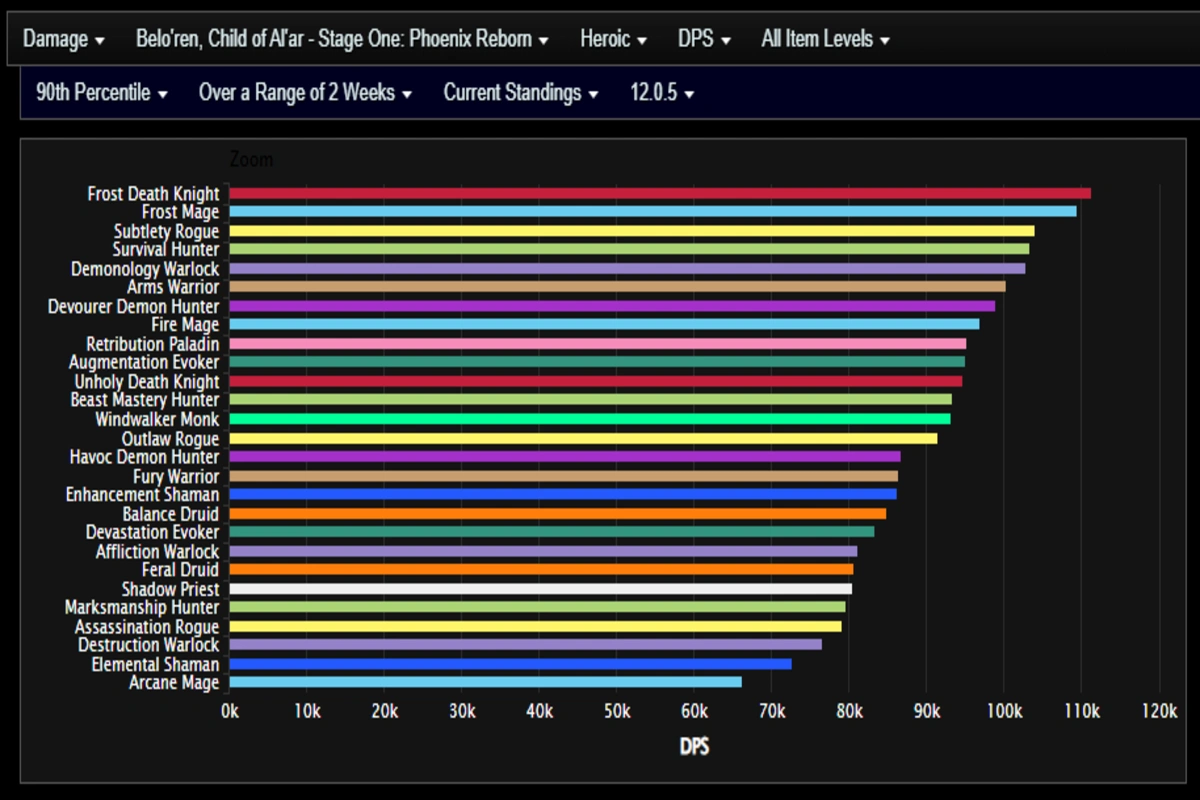Click the 100k axis tick label
Image resolution: width=1200 pixels, height=800 pixels.
pos(1004,710)
